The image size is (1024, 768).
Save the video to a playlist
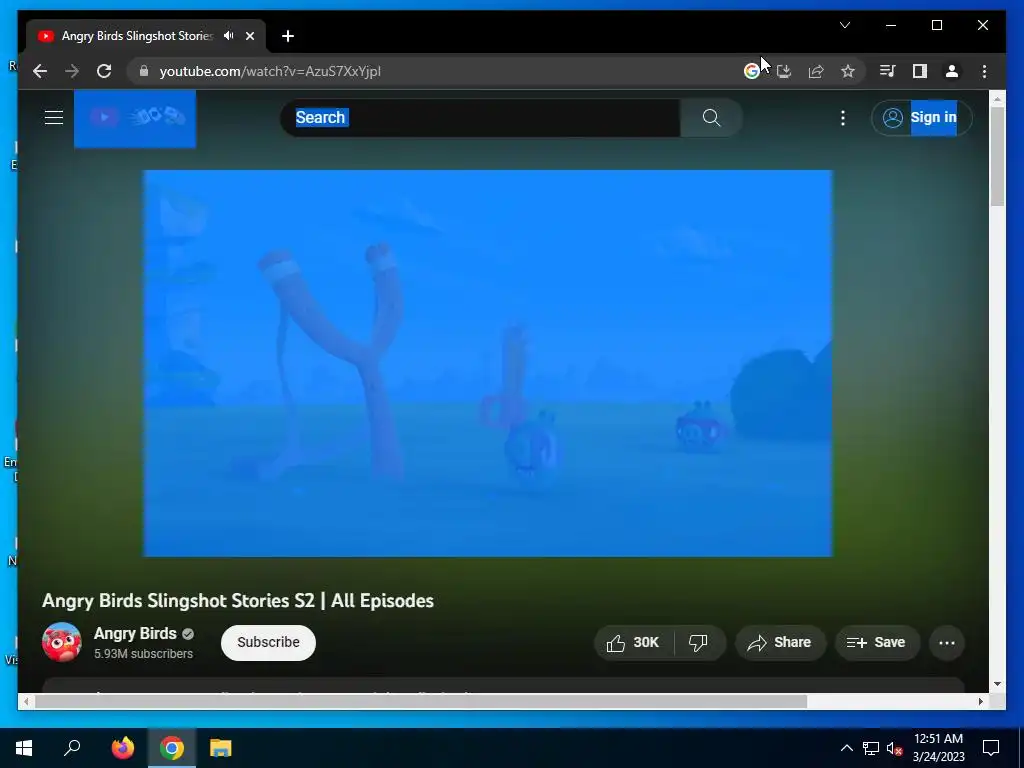(876, 643)
